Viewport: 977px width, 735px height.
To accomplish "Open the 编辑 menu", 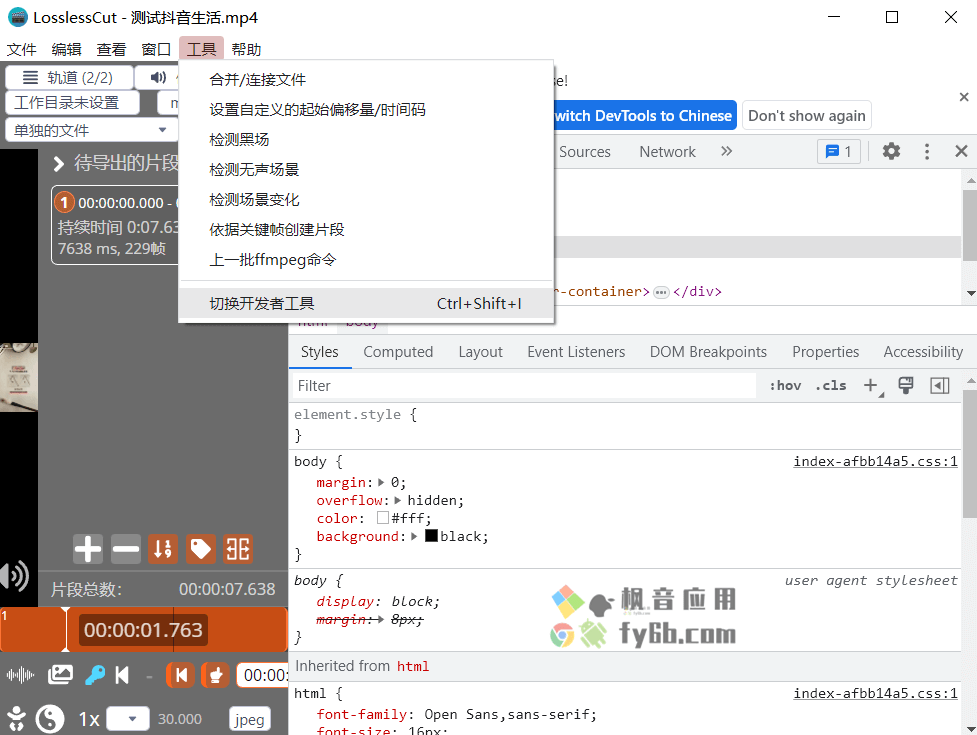I will tap(67, 49).
